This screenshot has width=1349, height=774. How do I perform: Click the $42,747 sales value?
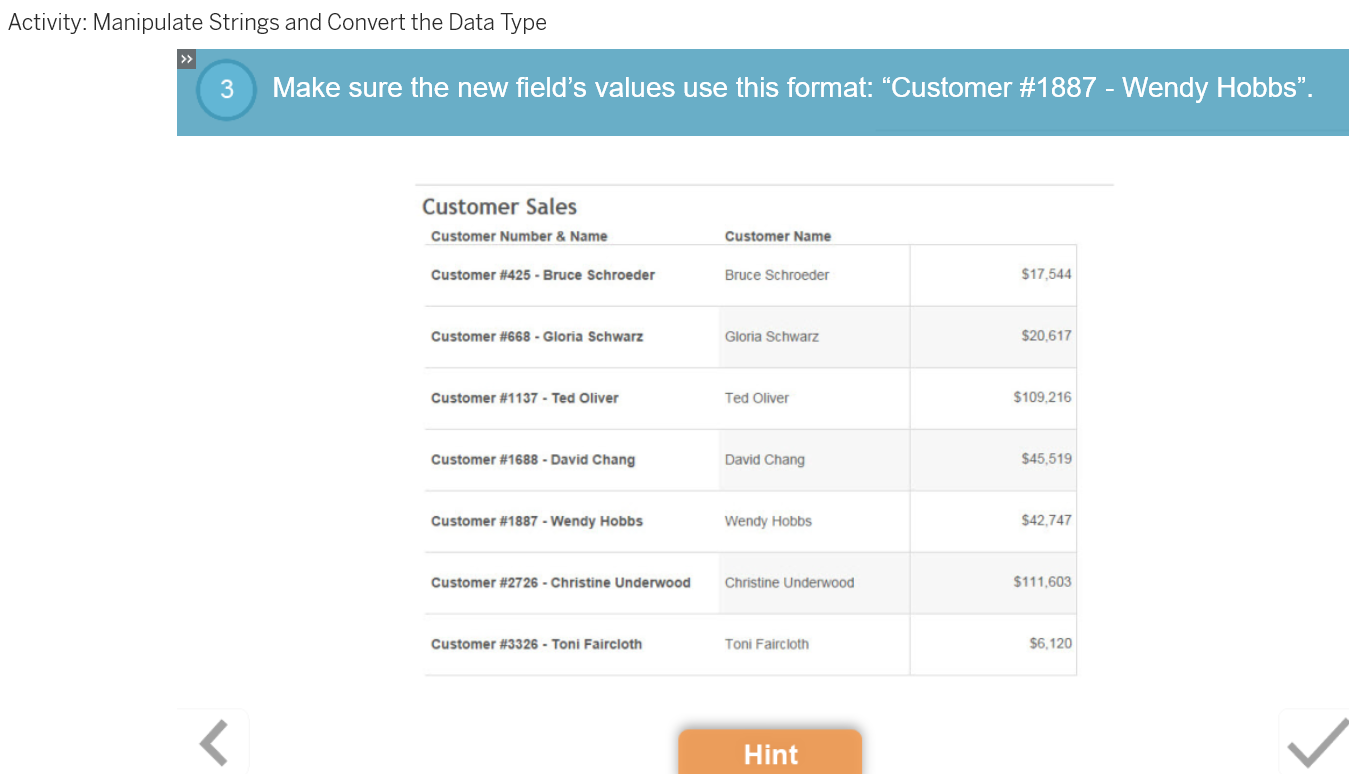tap(1046, 520)
